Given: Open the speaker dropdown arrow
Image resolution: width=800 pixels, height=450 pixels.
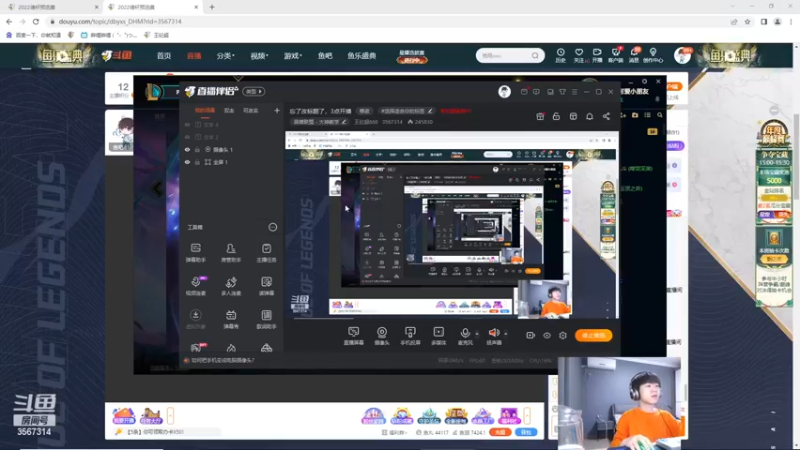Looking at the screenshot, I should pyautogui.click(x=506, y=334).
